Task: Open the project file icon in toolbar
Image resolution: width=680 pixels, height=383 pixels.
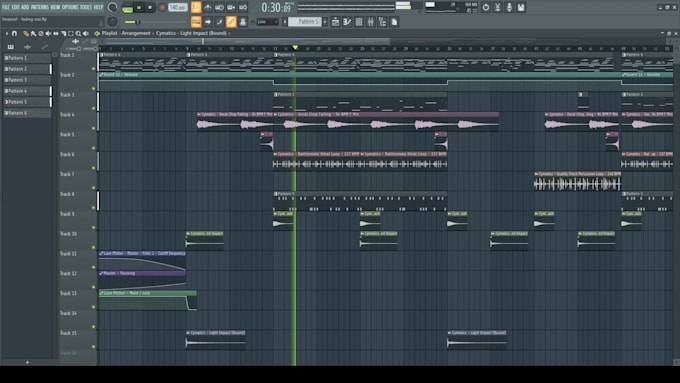Action: click(x=394, y=22)
